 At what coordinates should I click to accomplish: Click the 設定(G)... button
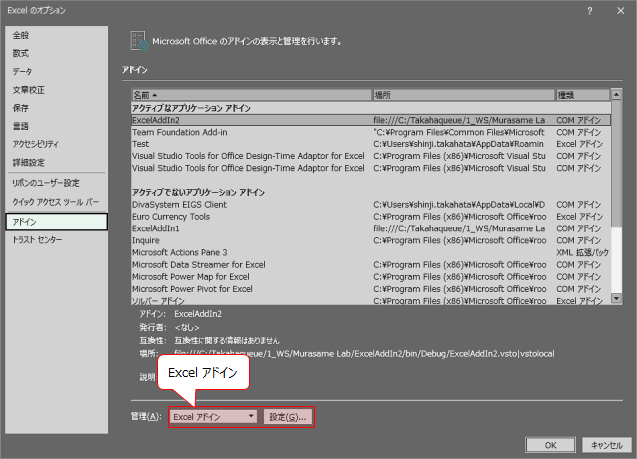288,417
